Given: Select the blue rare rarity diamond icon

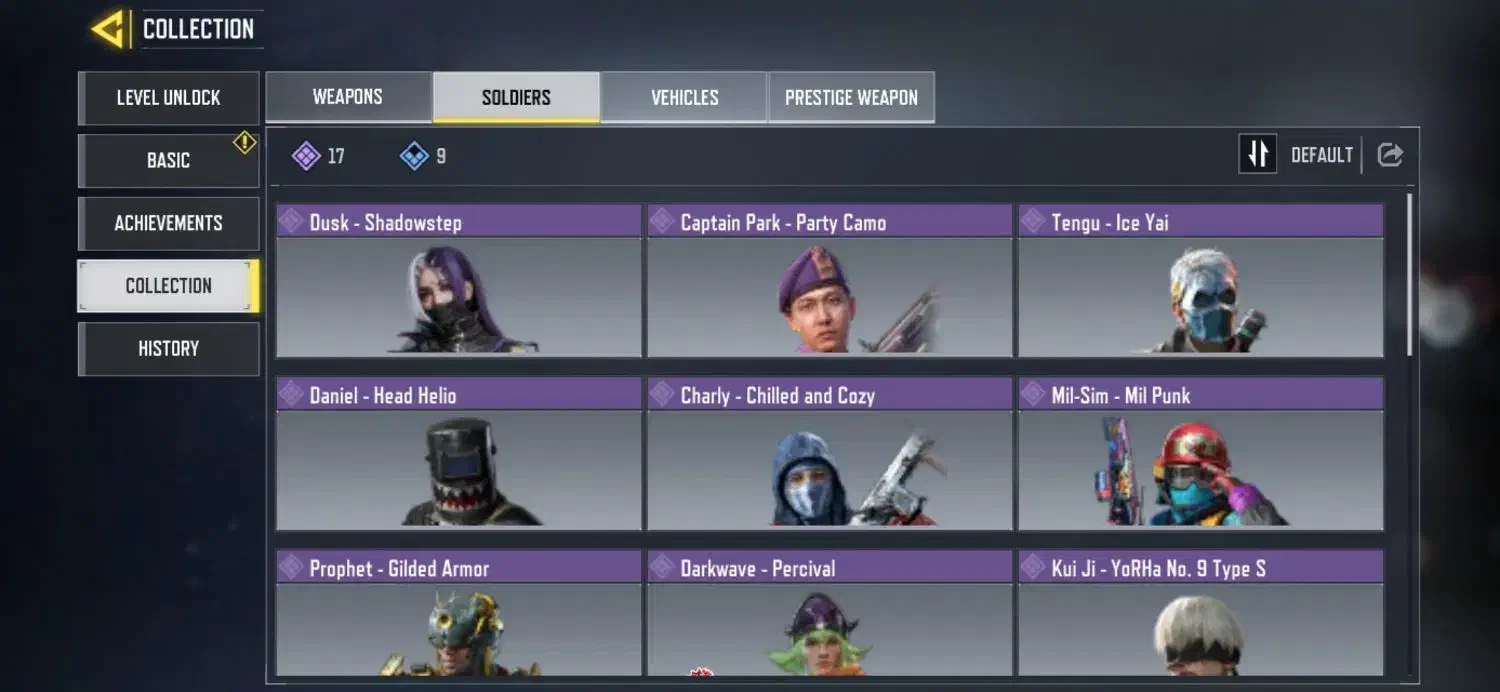Looking at the screenshot, I should 414,156.
